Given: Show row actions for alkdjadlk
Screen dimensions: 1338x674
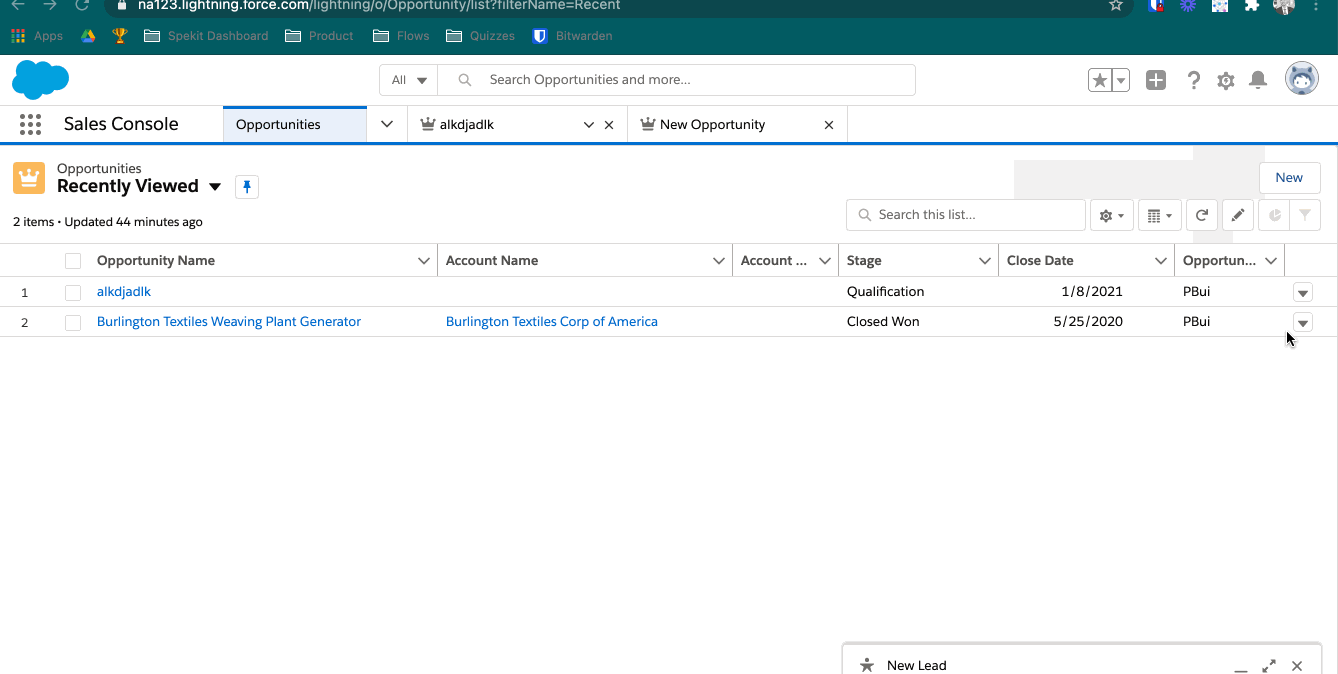Looking at the screenshot, I should click(1302, 293).
